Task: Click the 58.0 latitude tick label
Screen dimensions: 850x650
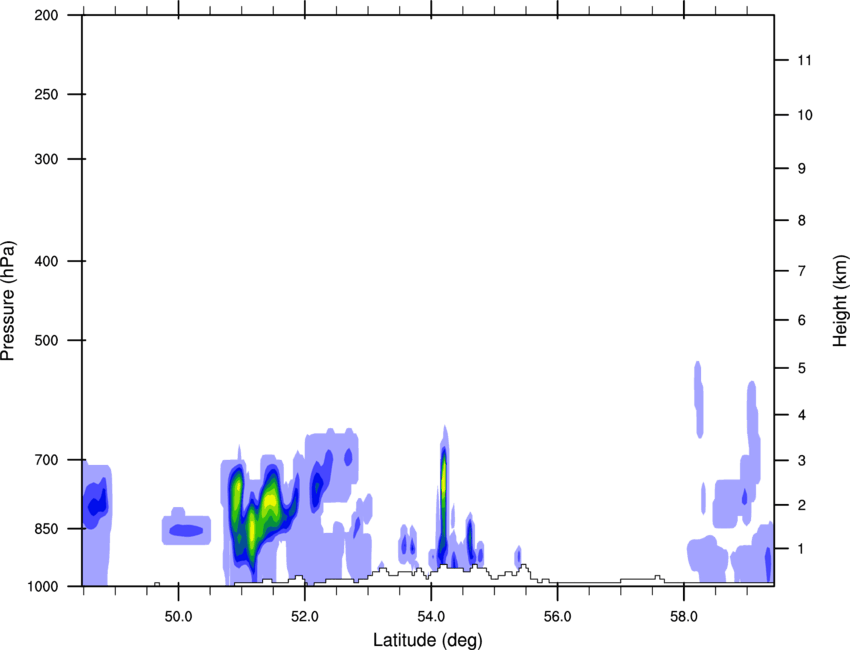Action: (684, 617)
